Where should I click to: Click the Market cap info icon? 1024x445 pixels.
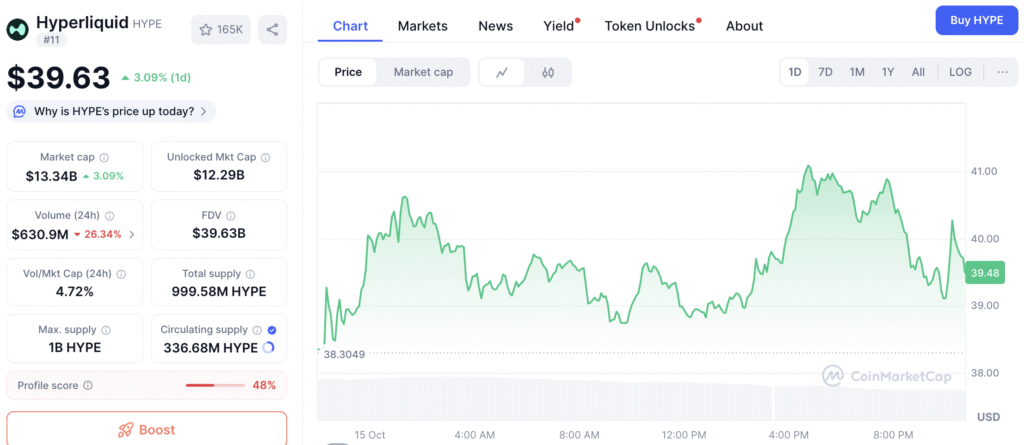104,157
